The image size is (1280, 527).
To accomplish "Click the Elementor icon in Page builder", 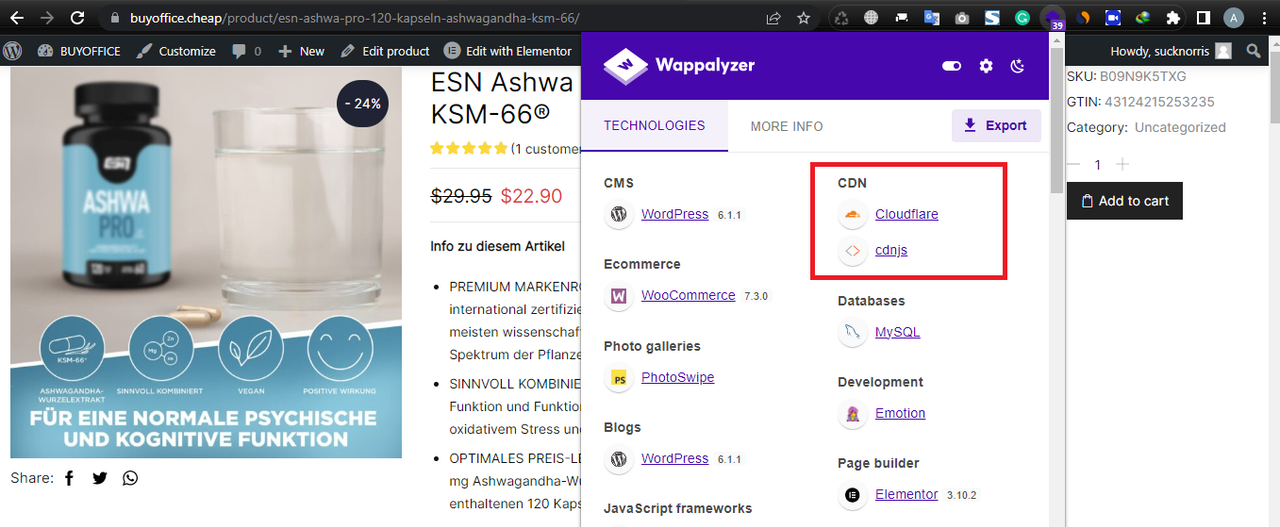I will click(852, 494).
